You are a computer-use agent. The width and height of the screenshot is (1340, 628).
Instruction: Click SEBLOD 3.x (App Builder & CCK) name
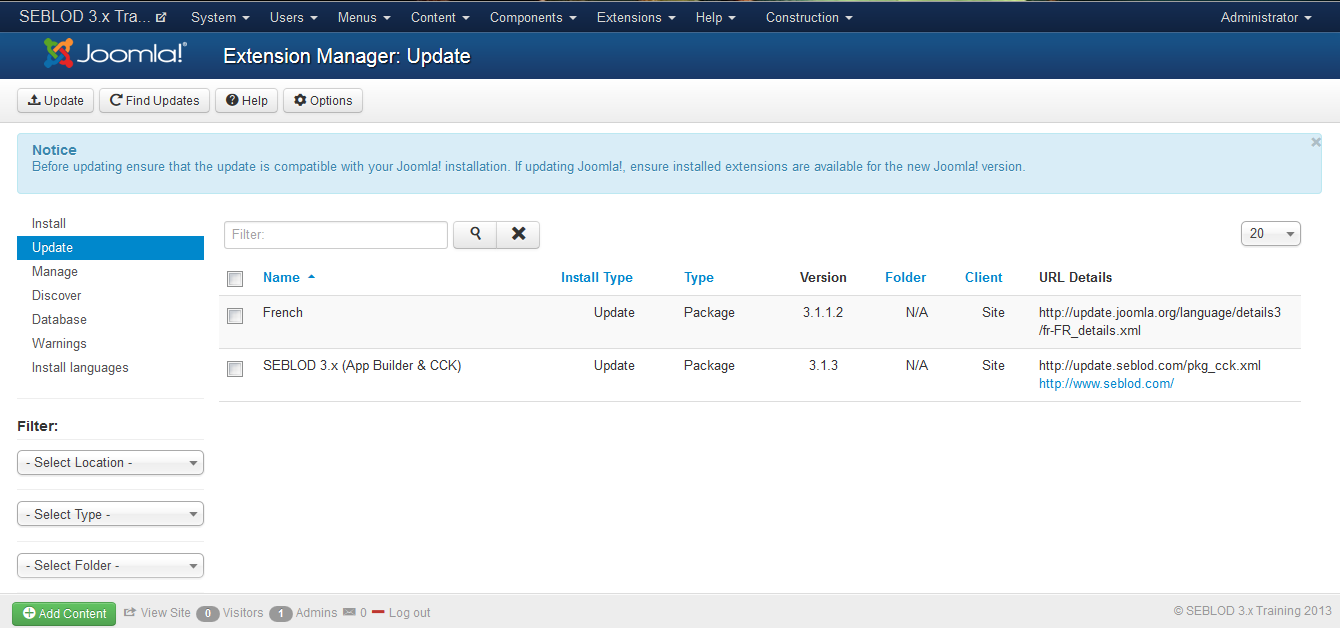pyautogui.click(x=362, y=365)
